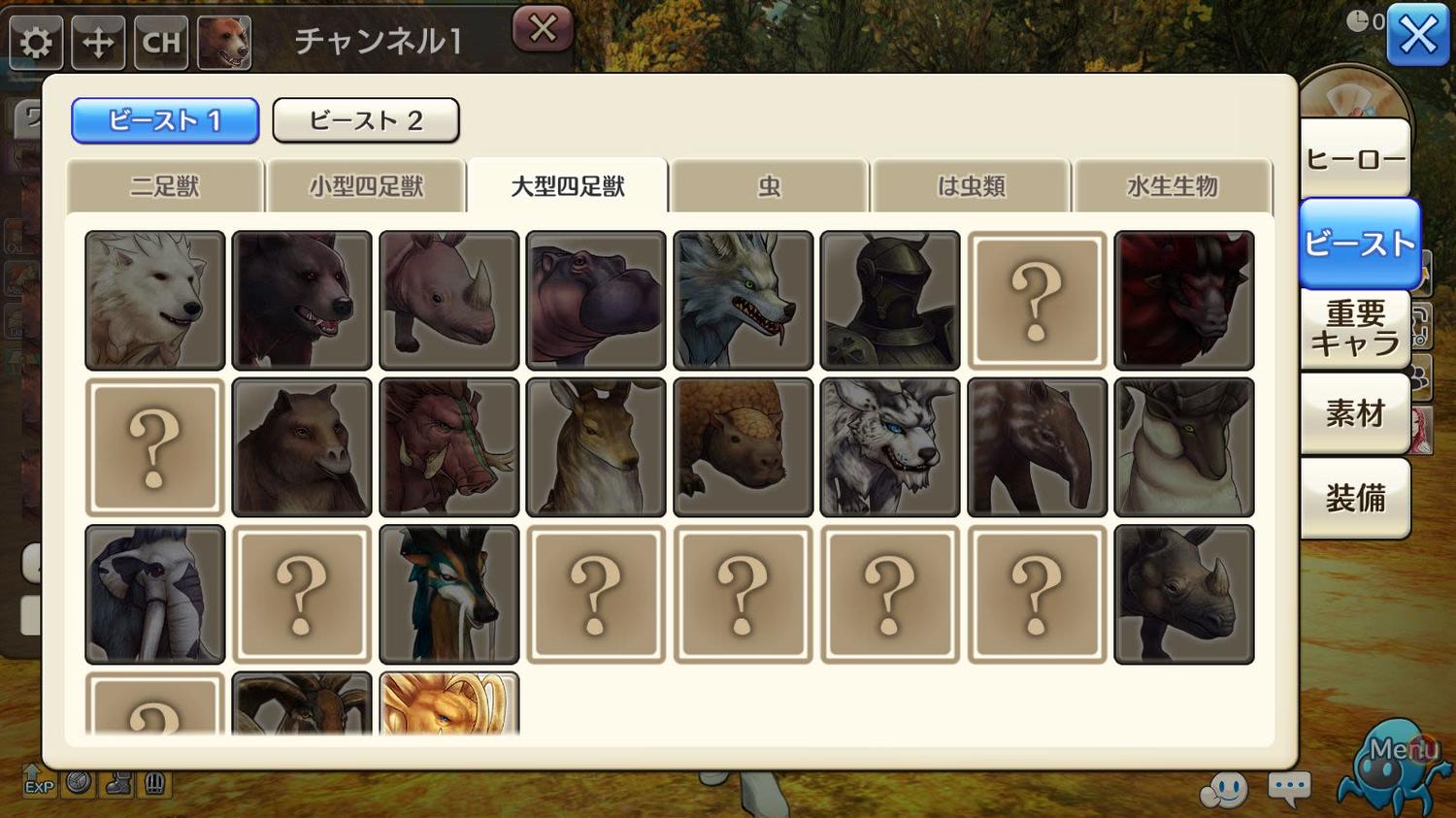The image size is (1456, 818).
Task: Open the 素材 side category
Action: point(1355,414)
